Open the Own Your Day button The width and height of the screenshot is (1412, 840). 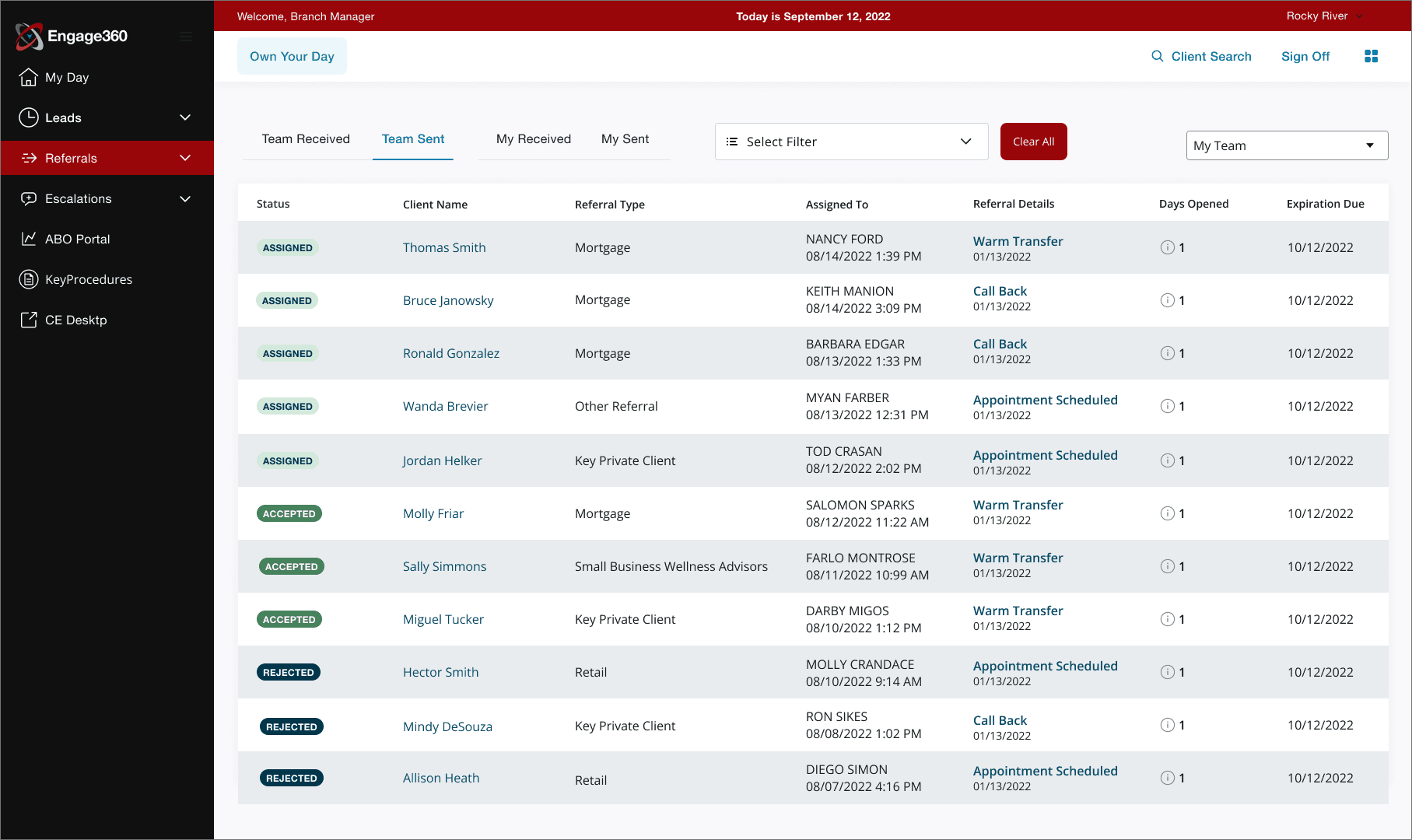pyautogui.click(x=292, y=55)
